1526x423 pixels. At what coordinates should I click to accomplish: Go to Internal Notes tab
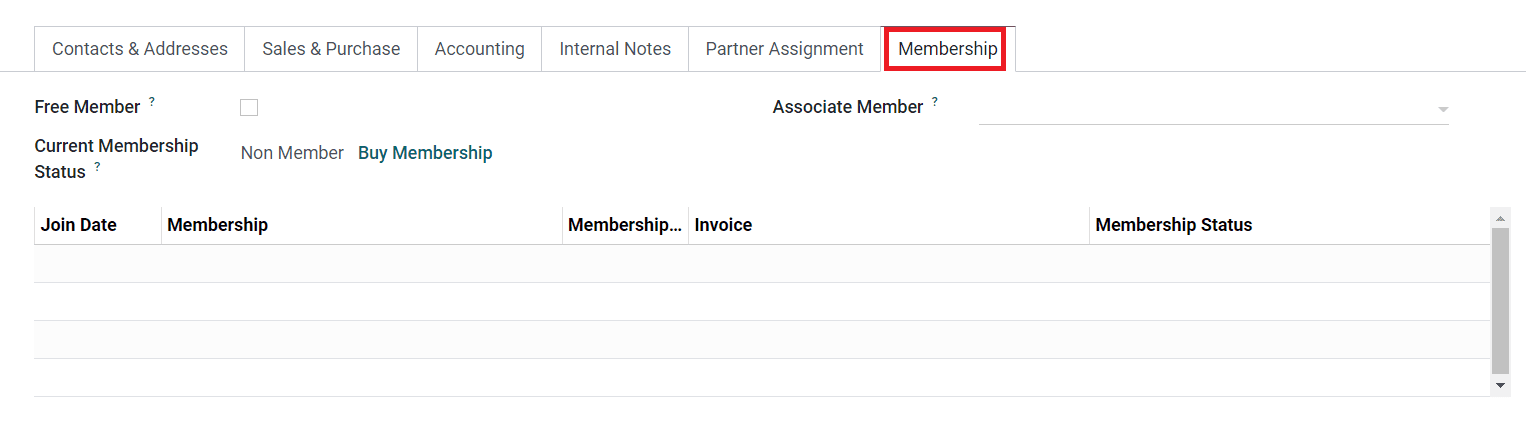[615, 49]
